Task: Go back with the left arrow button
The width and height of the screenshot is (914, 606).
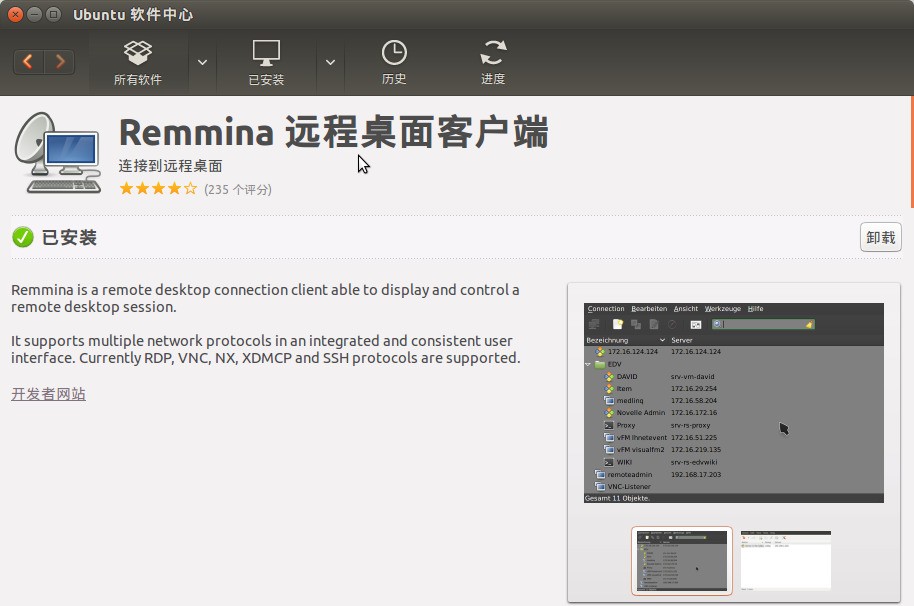Action: click(29, 61)
